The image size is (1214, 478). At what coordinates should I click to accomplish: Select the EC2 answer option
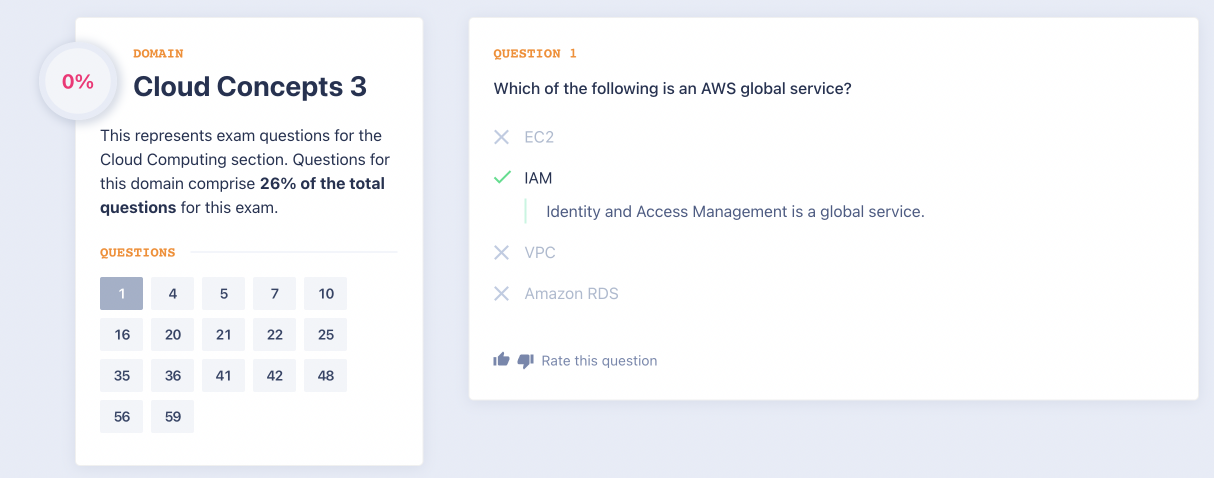click(x=540, y=137)
